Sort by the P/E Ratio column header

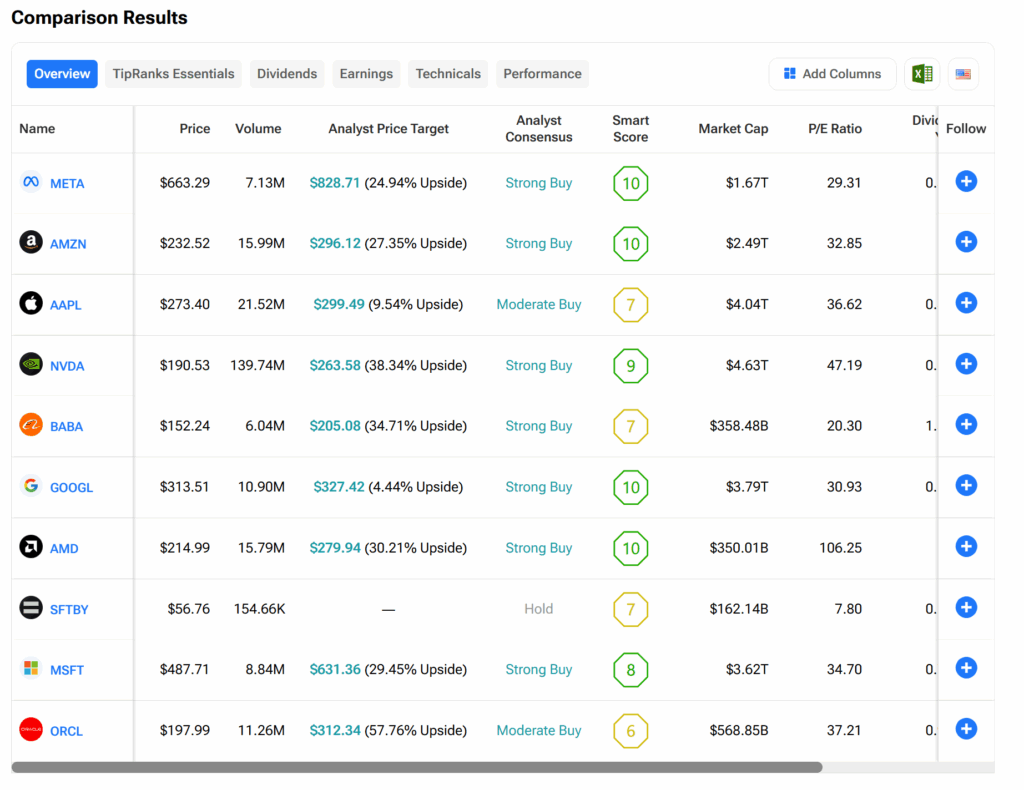[x=834, y=129]
